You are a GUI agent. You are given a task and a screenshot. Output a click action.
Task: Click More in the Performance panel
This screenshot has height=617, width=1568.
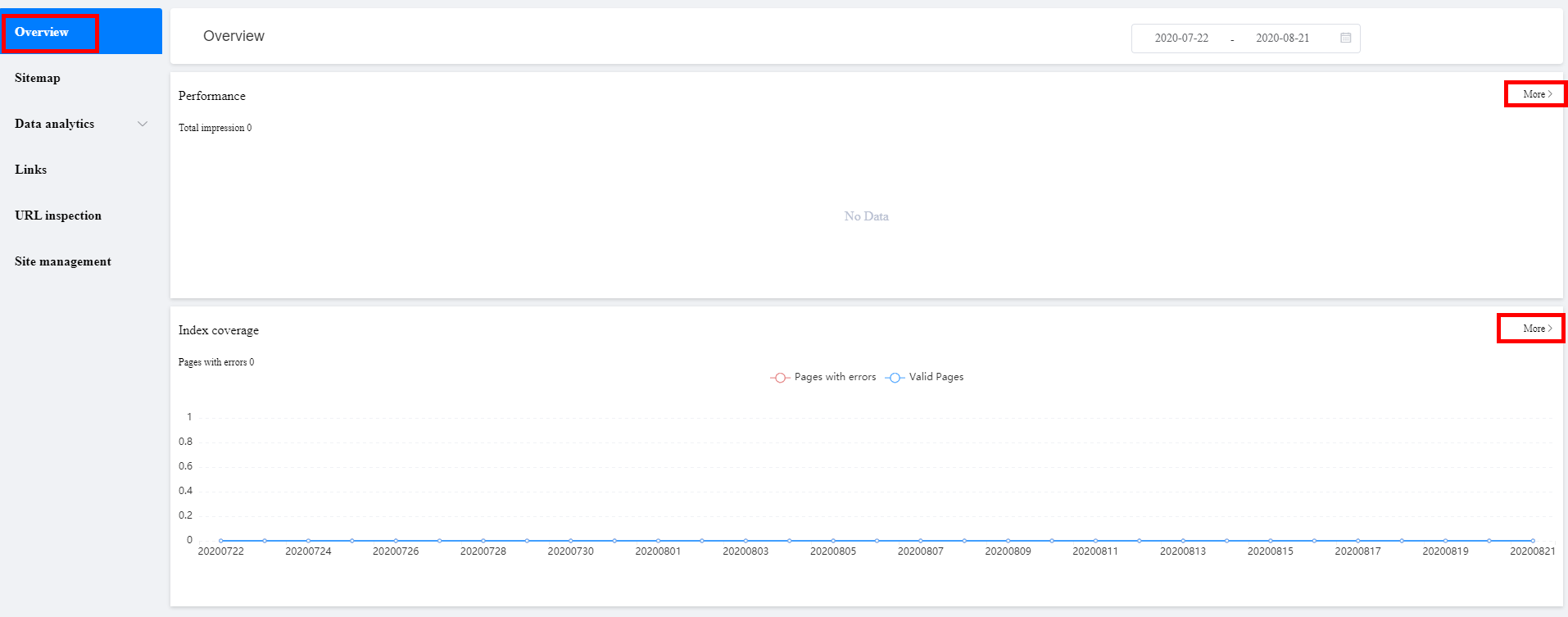[x=1537, y=94]
